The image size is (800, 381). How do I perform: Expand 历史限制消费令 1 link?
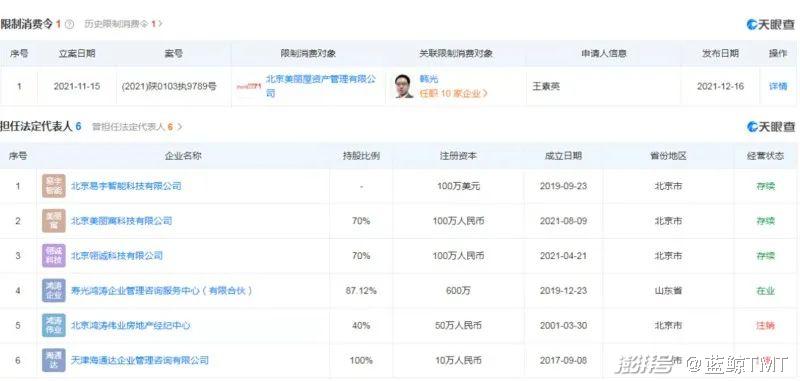[x=123, y=24]
